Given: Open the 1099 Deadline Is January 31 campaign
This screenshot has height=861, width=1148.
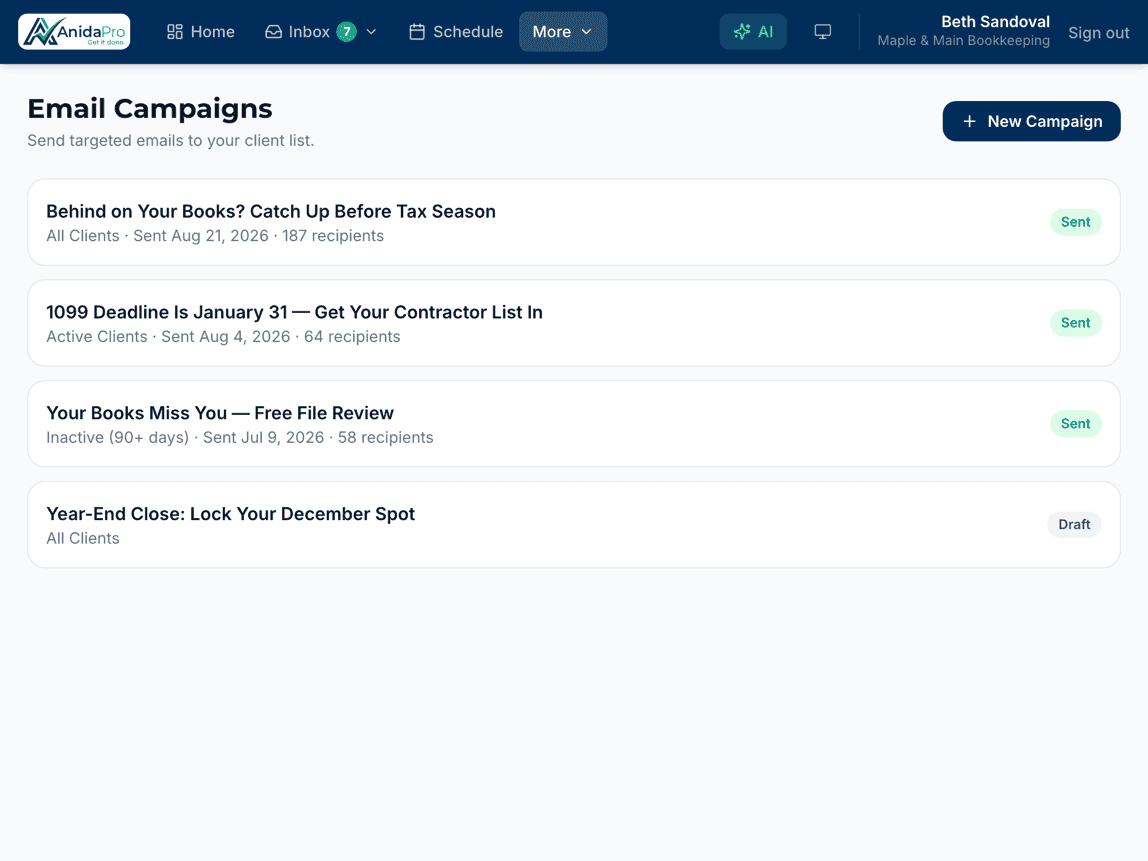Looking at the screenshot, I should point(573,323).
